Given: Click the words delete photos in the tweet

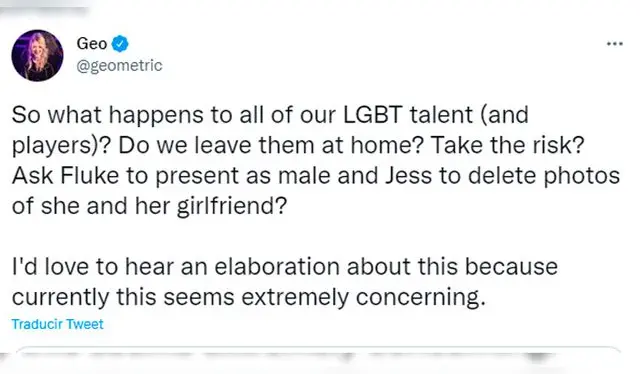Looking at the screenshot, I should click(x=544, y=176).
